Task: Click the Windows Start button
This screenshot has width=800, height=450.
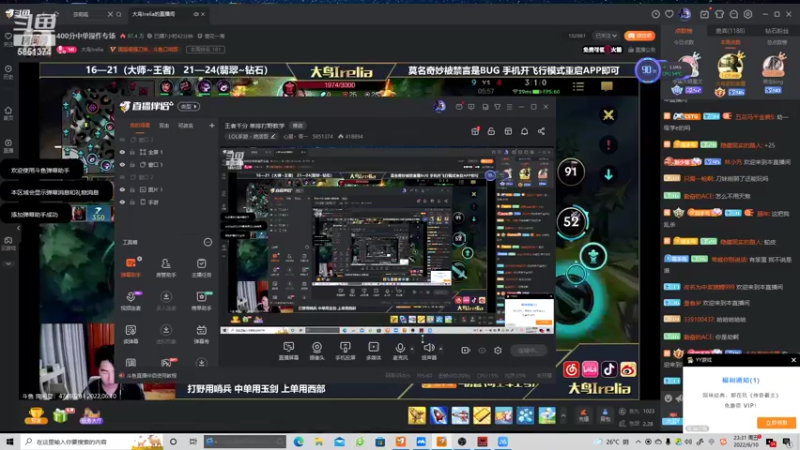Action: click(9, 442)
